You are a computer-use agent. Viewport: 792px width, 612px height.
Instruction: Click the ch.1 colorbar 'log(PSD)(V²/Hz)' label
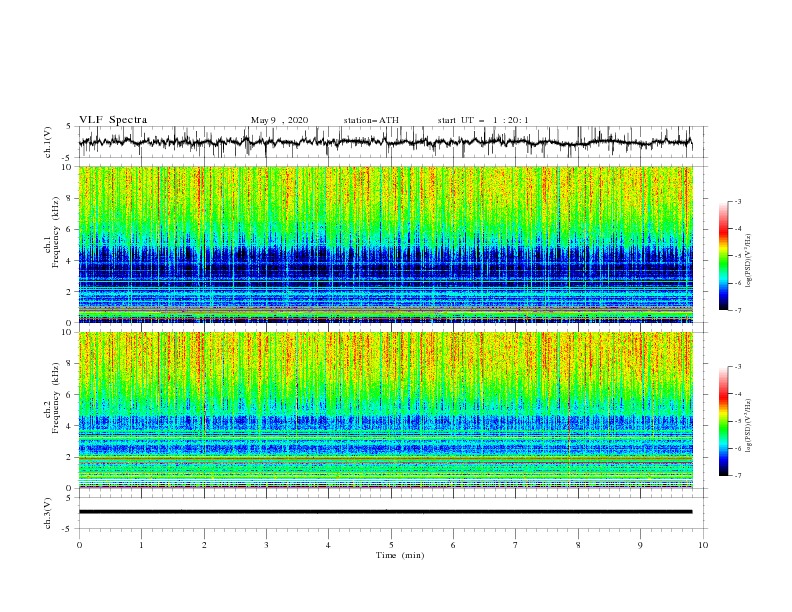(749, 261)
